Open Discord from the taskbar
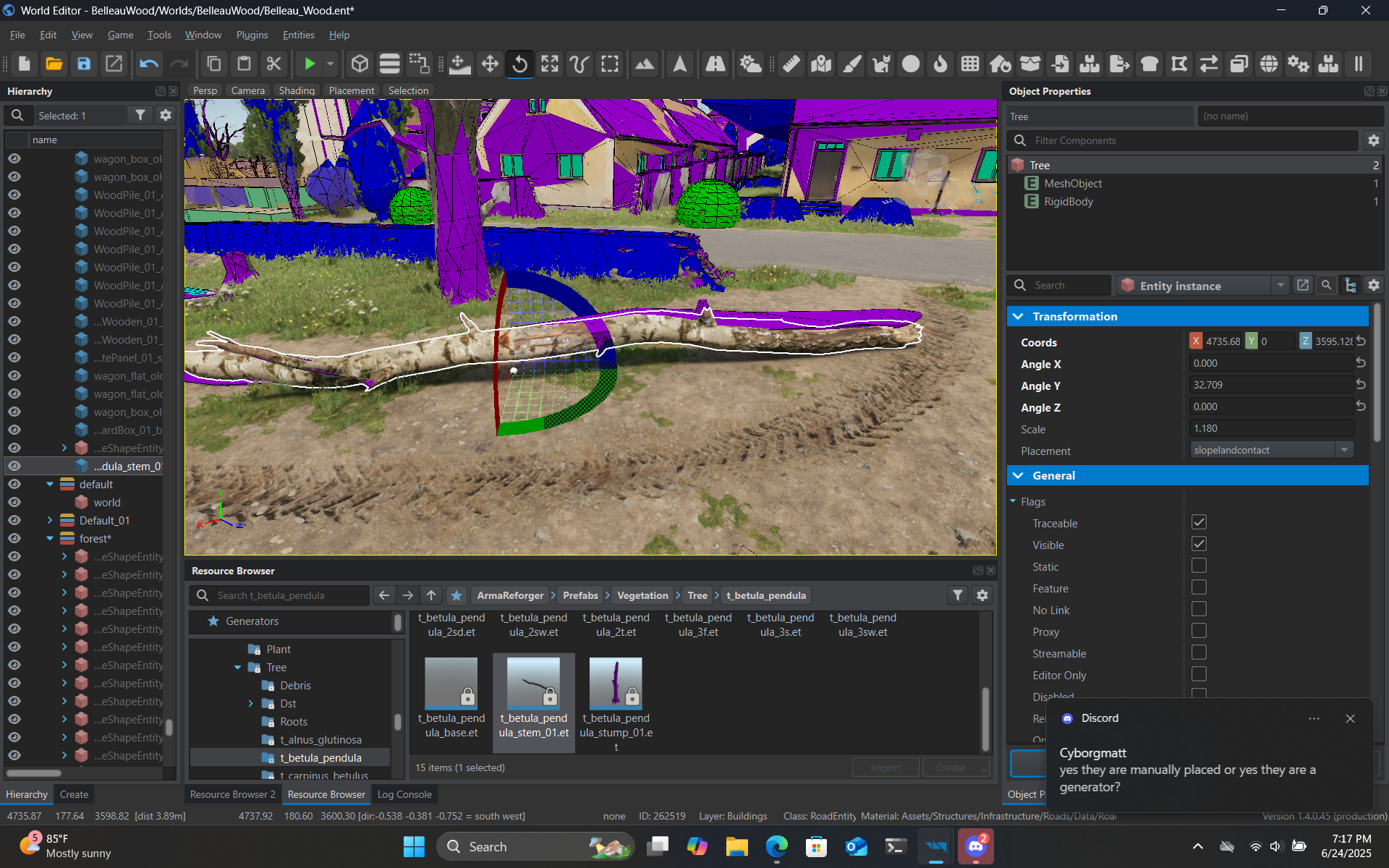The width and height of the screenshot is (1389, 868). [975, 846]
